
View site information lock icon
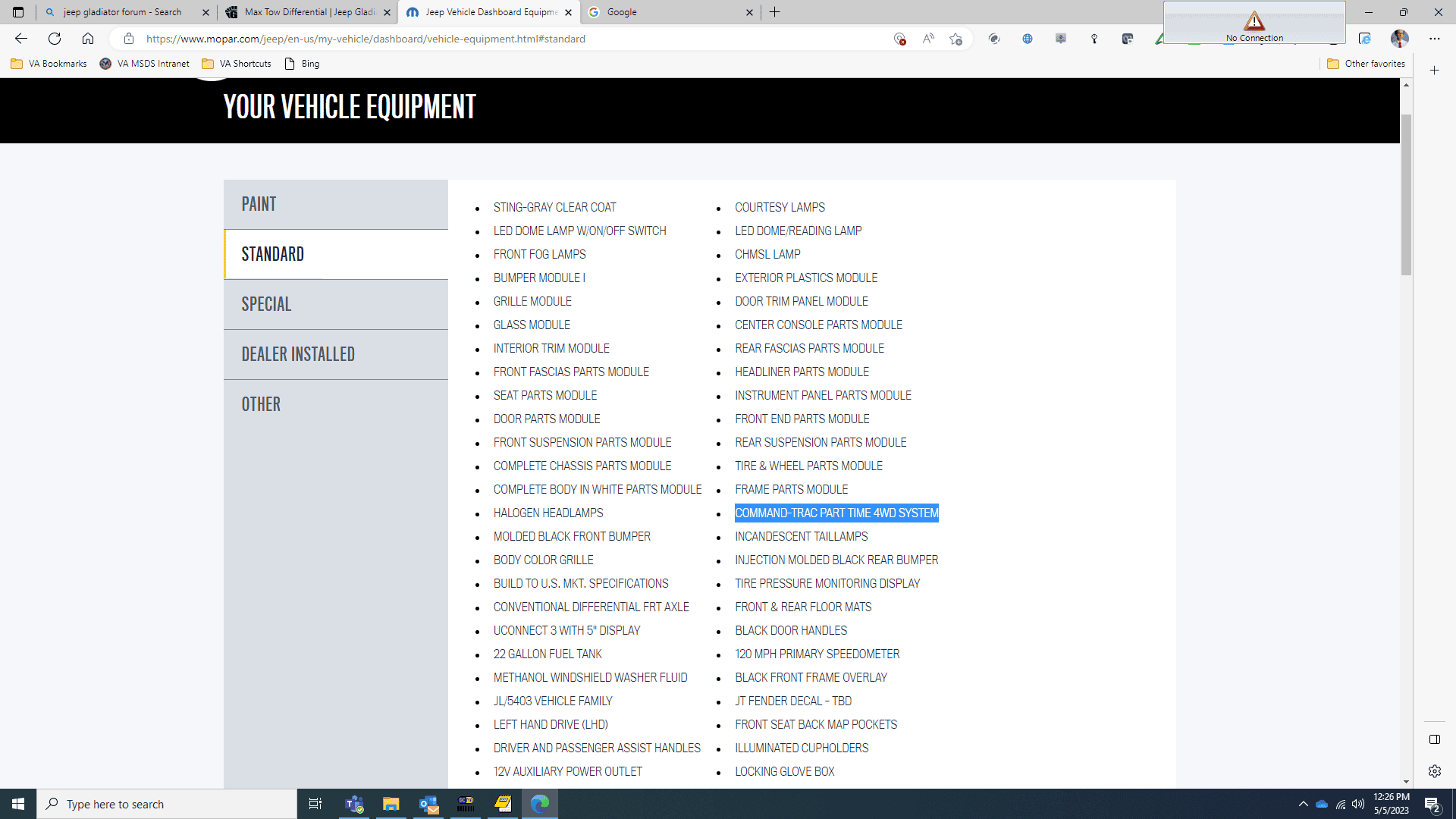click(x=129, y=39)
